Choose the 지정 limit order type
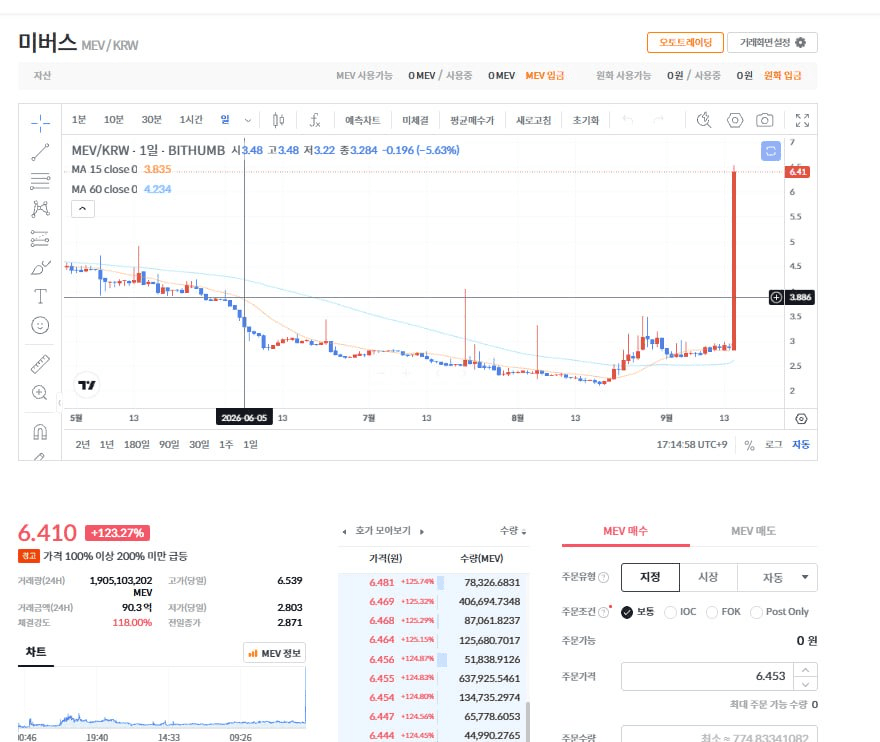 tap(650, 577)
